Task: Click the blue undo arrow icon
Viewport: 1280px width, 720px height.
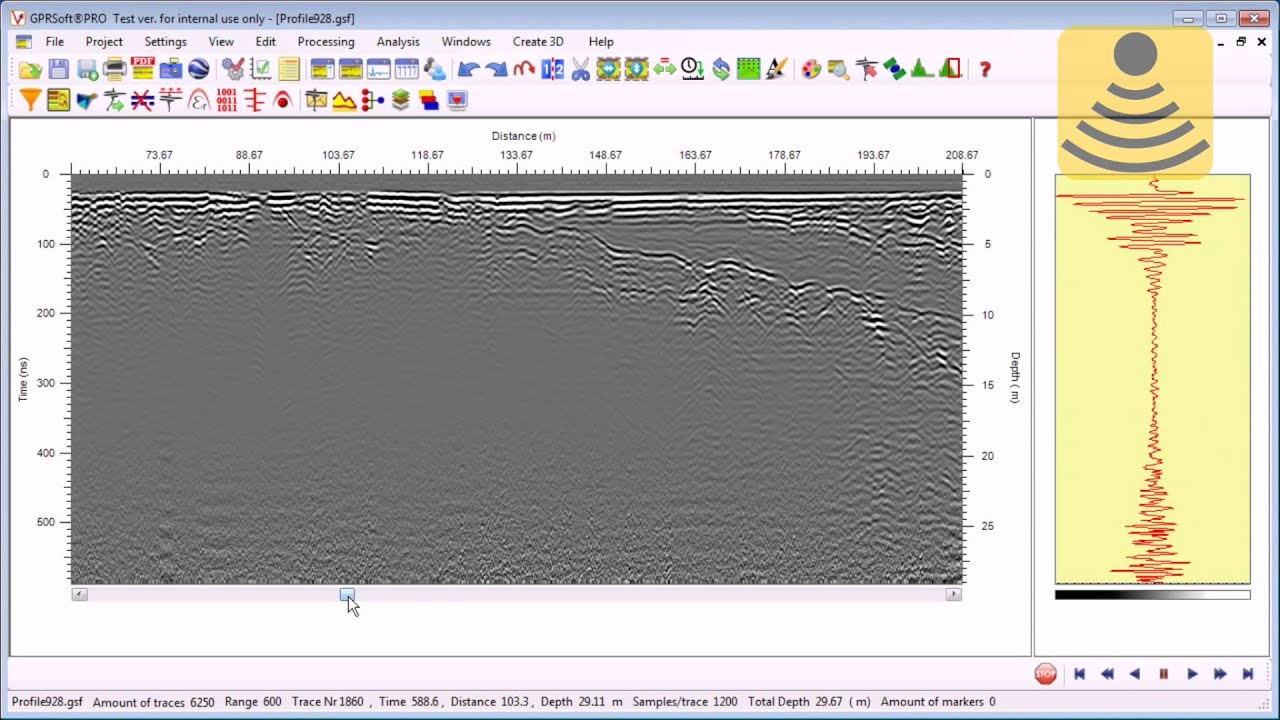Action: pyautogui.click(x=468, y=69)
